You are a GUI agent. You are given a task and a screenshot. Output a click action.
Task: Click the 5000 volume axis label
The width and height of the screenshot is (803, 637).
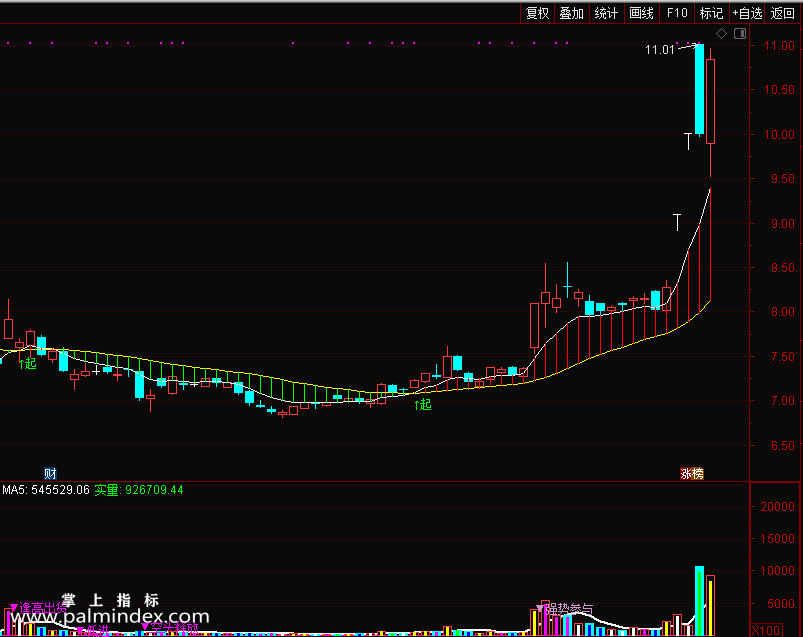780,604
